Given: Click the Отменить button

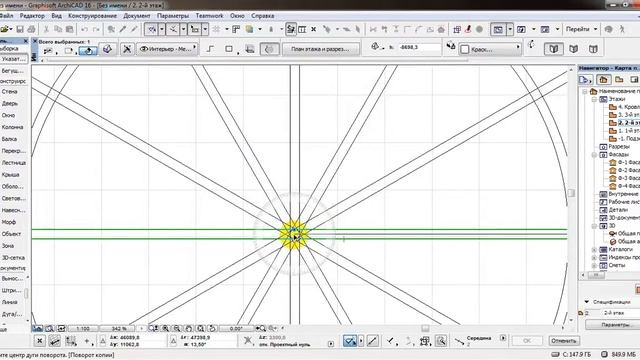Looking at the screenshot, I should tap(564, 340).
